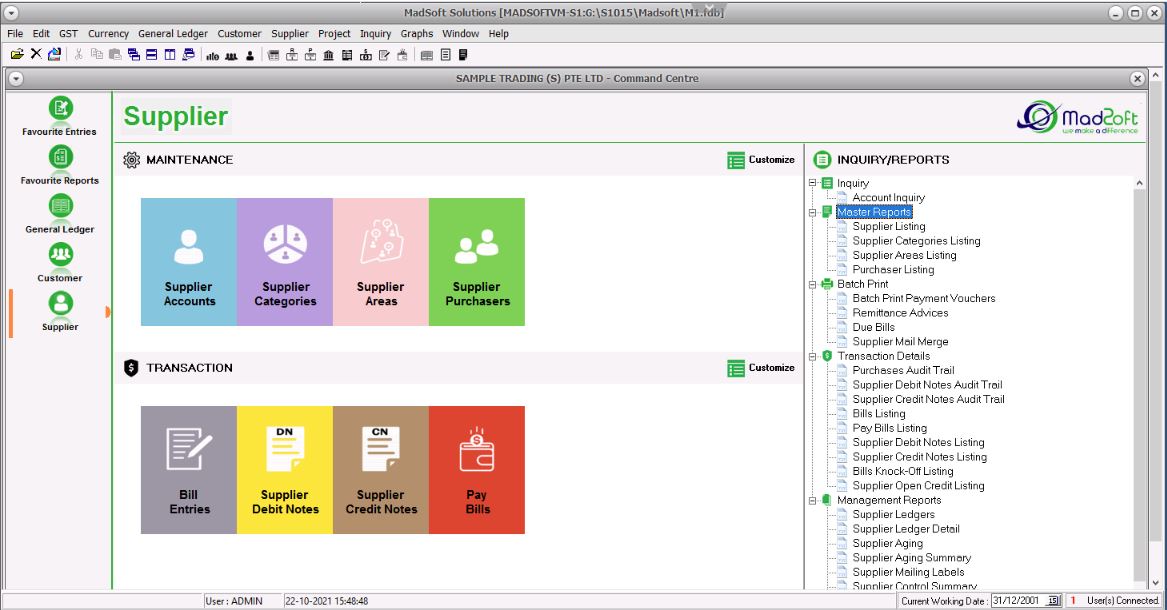Open the General Ledger menu
The height and width of the screenshot is (610, 1167).
pos(173,33)
